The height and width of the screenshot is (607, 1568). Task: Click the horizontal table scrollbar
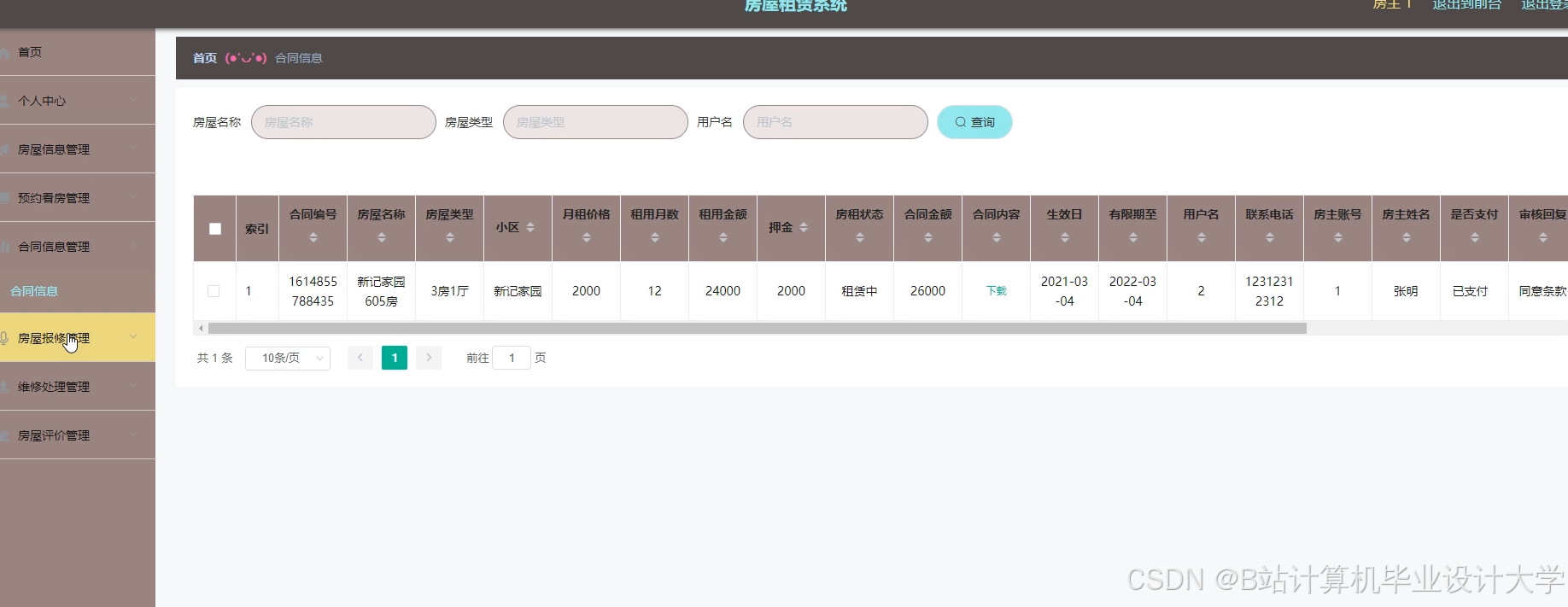click(757, 328)
